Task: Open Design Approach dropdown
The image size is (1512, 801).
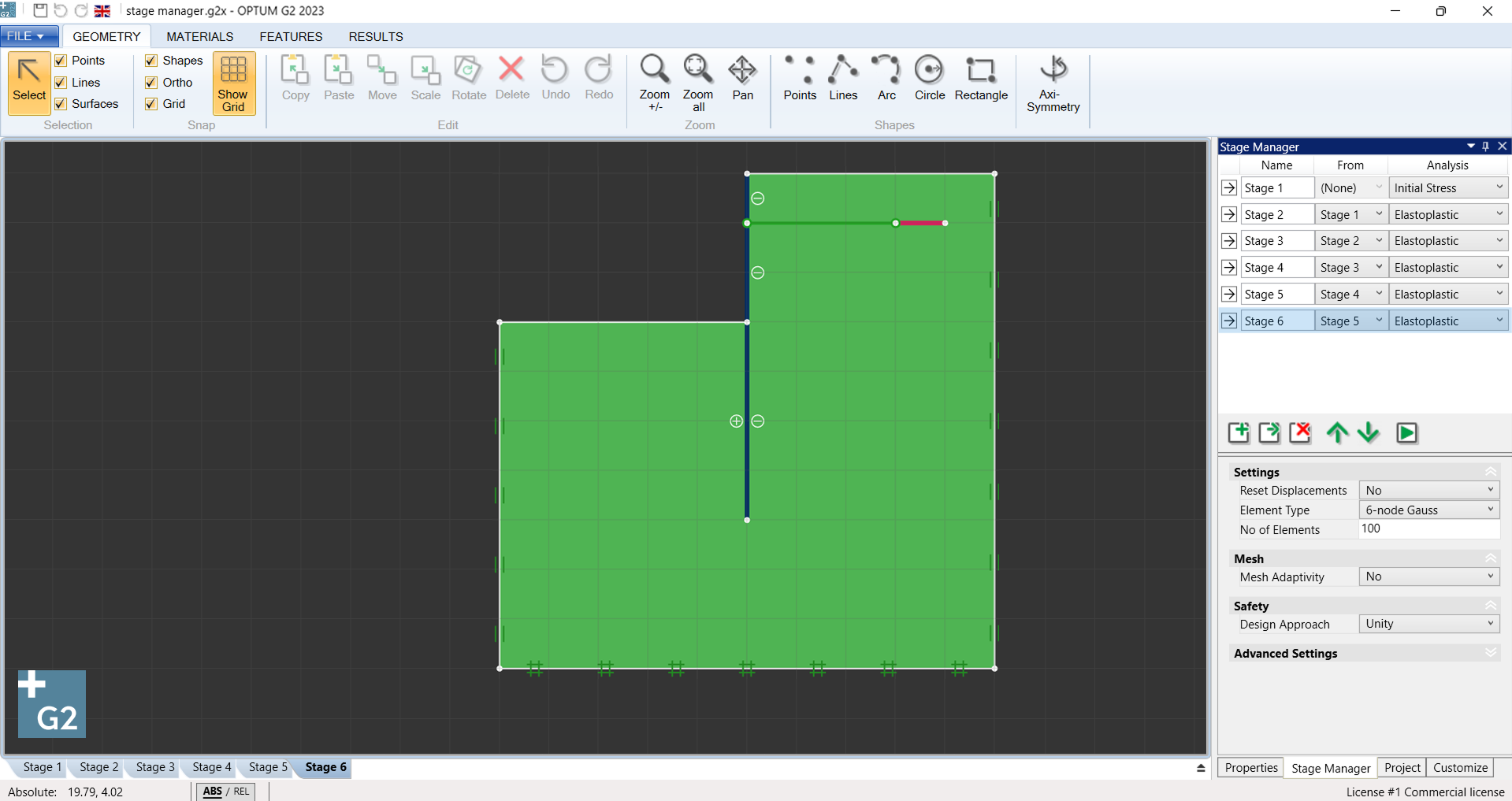Action: coord(1428,624)
